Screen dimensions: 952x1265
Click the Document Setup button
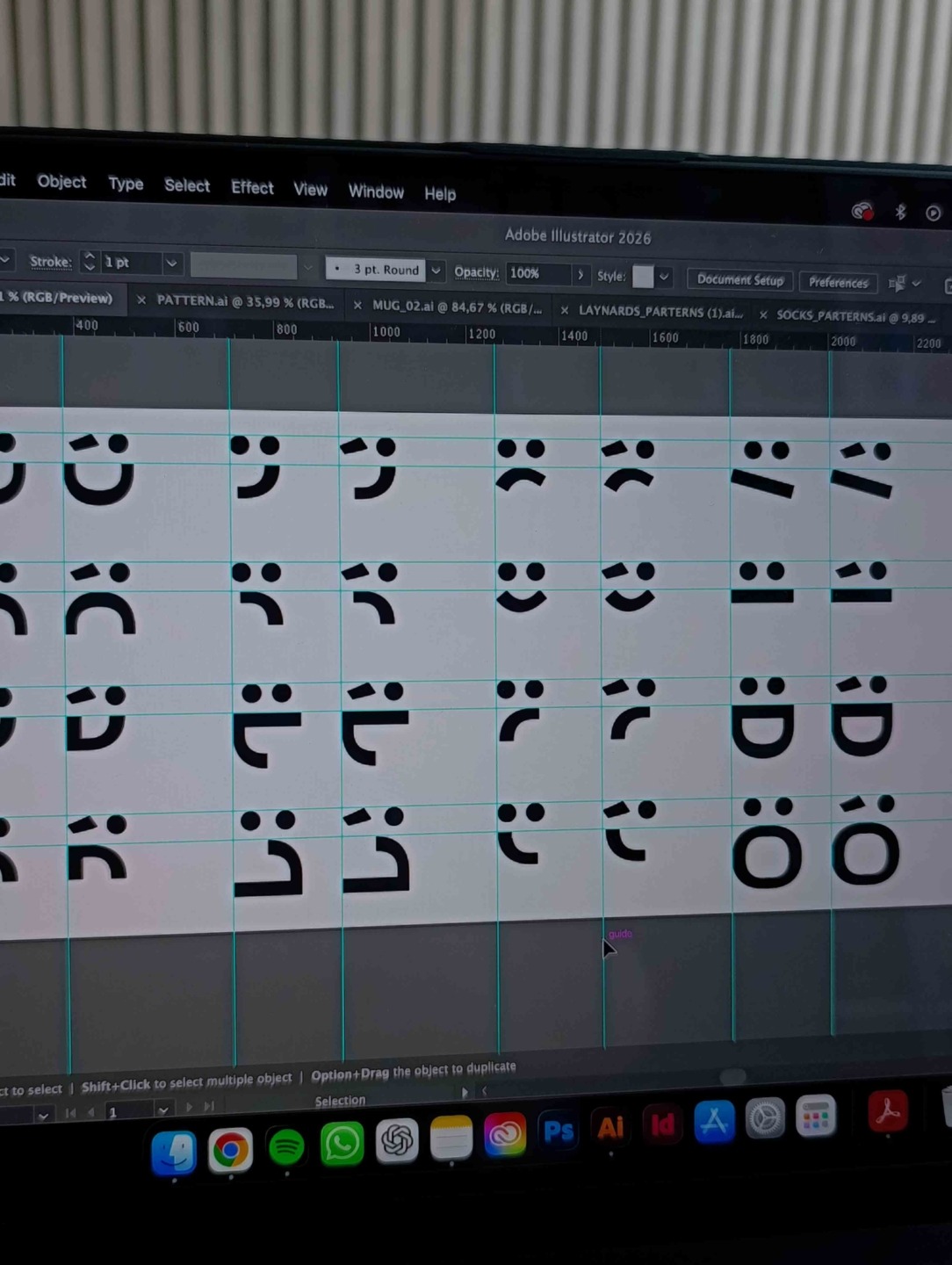point(739,279)
